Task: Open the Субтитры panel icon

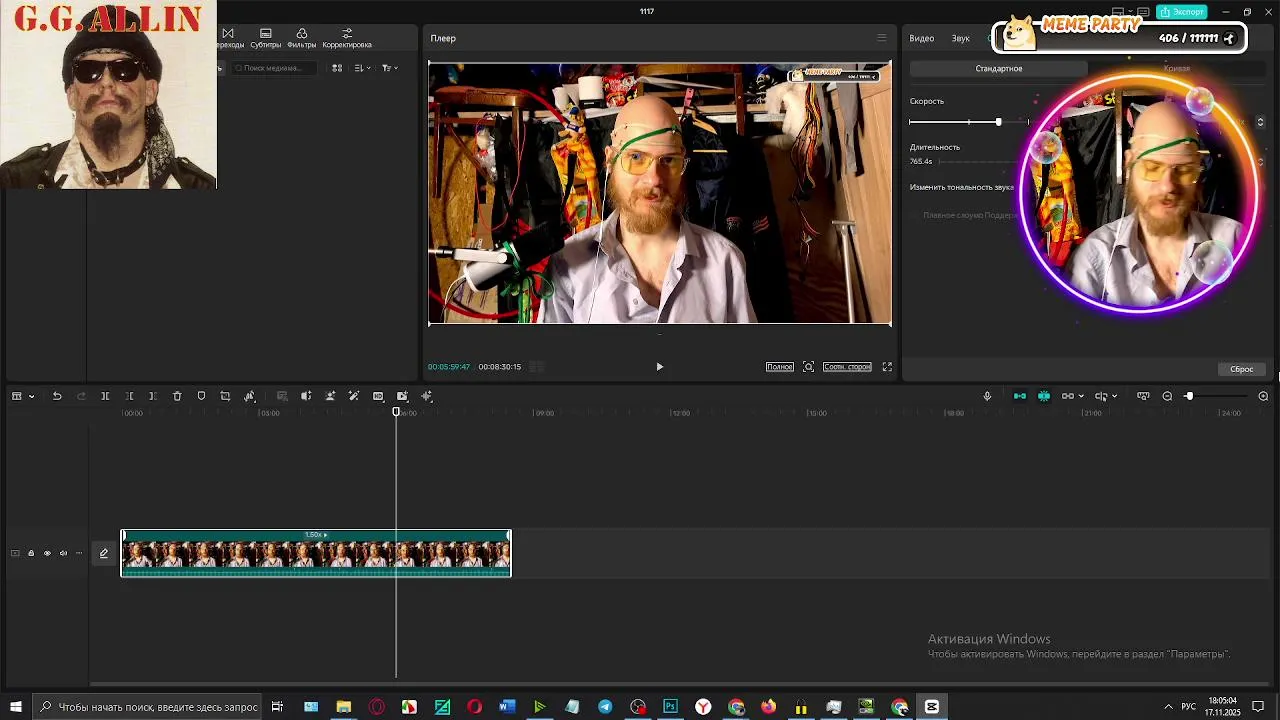Action: (x=265, y=38)
